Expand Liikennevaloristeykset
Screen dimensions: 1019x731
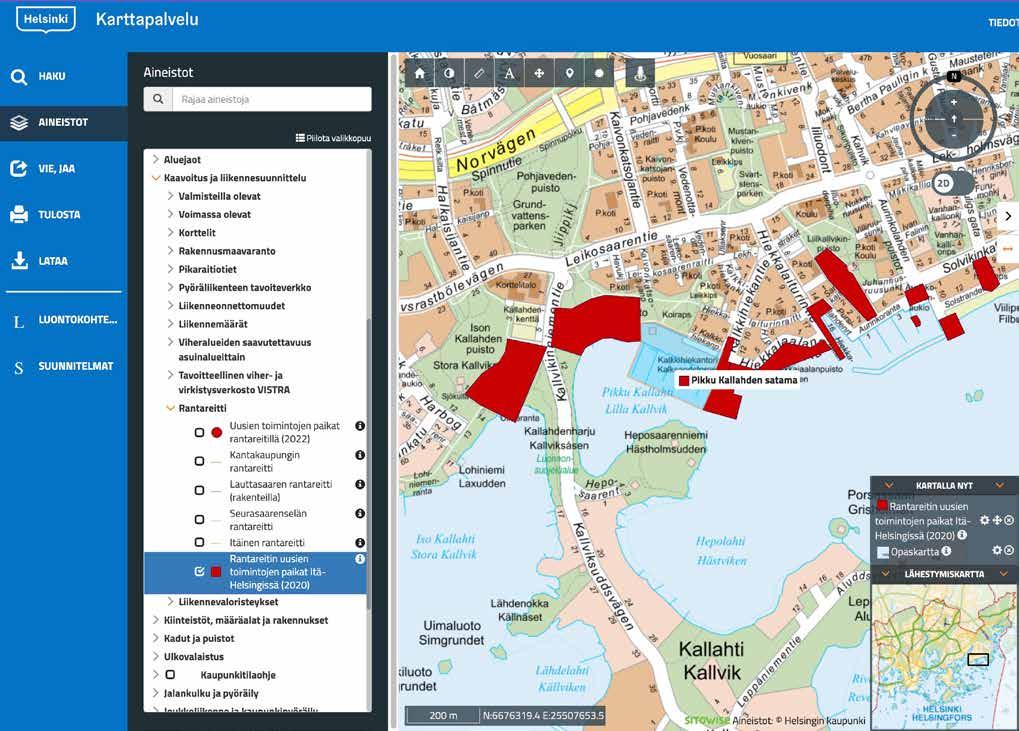[x=170, y=602]
